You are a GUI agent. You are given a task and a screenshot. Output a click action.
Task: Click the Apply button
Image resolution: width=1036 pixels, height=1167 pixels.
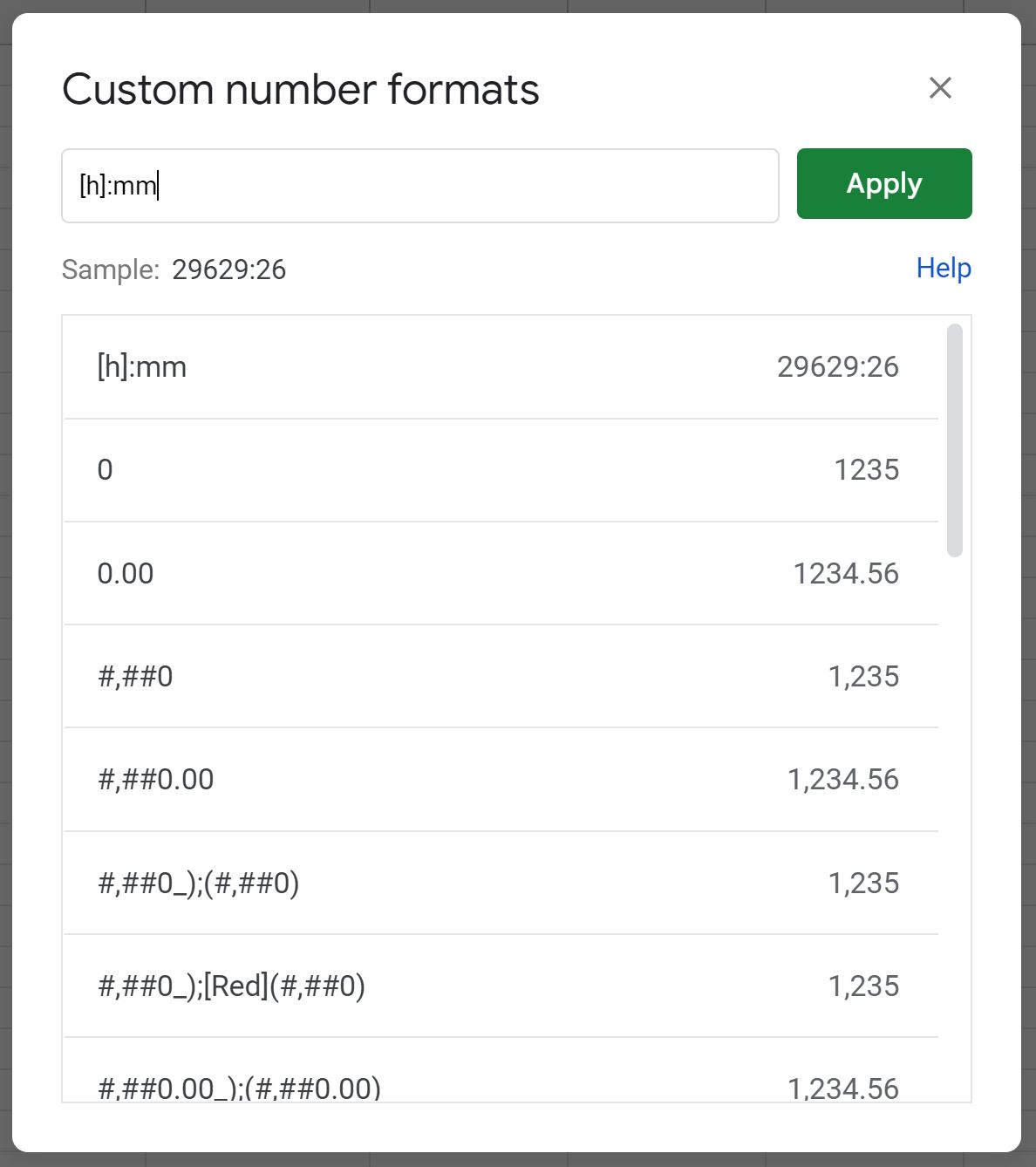[x=884, y=183]
